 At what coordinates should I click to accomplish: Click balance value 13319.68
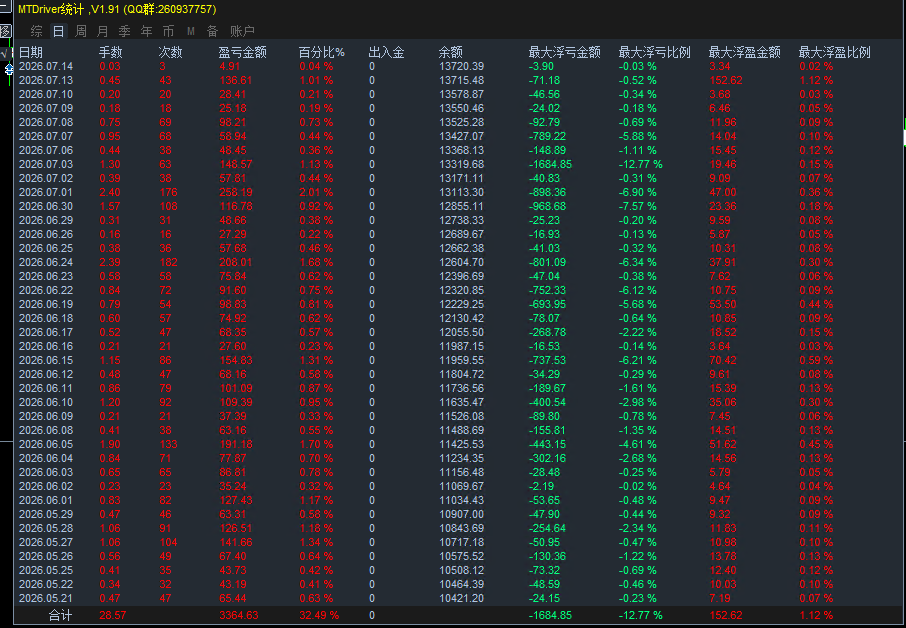coord(462,165)
